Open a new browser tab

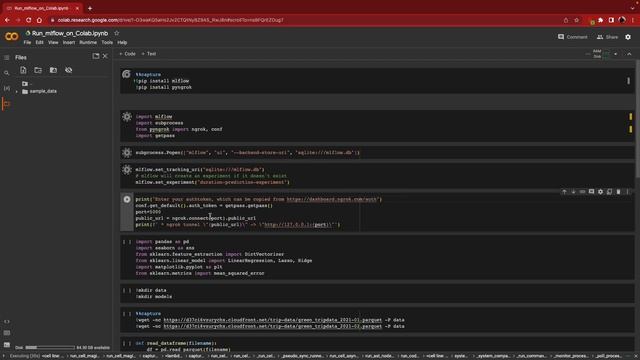click(90, 8)
